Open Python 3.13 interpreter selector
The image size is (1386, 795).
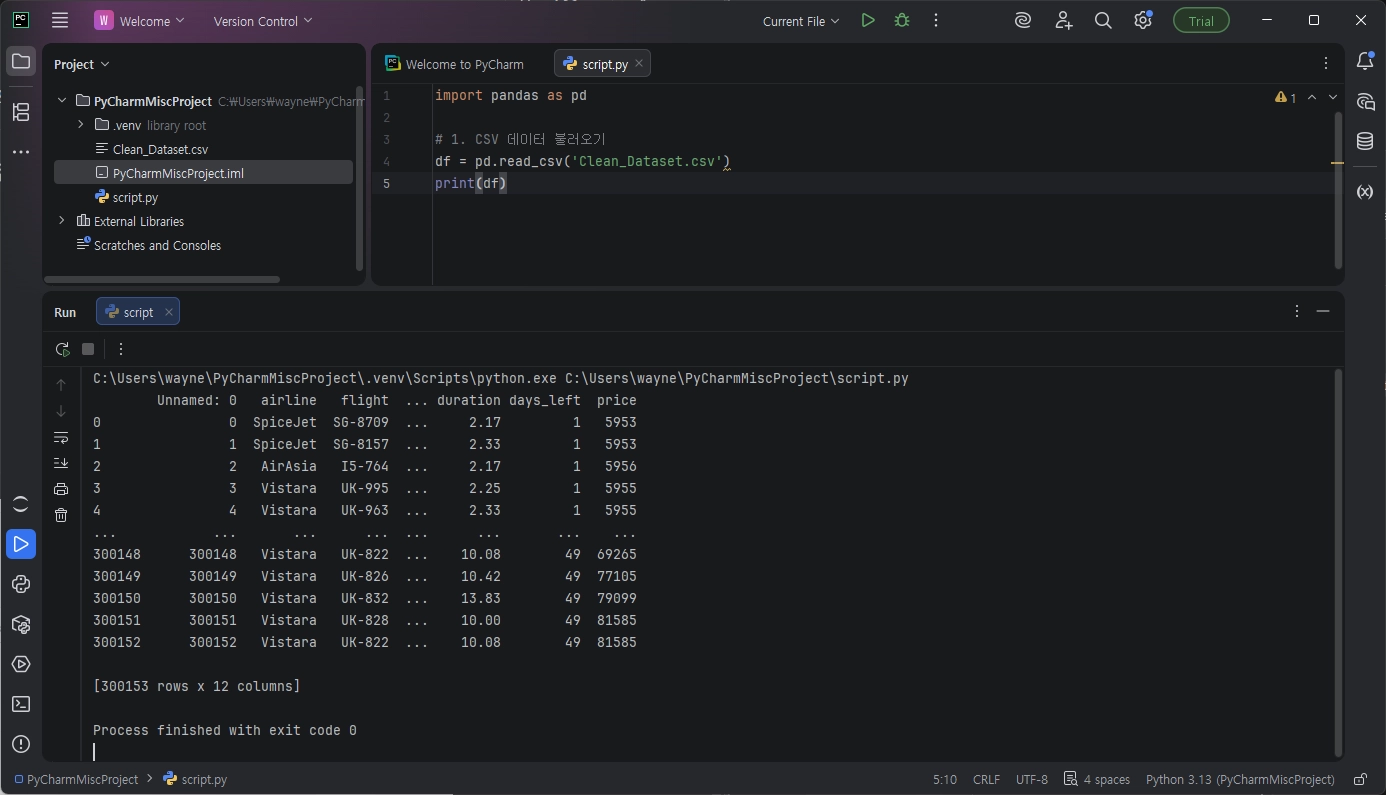pos(1240,779)
